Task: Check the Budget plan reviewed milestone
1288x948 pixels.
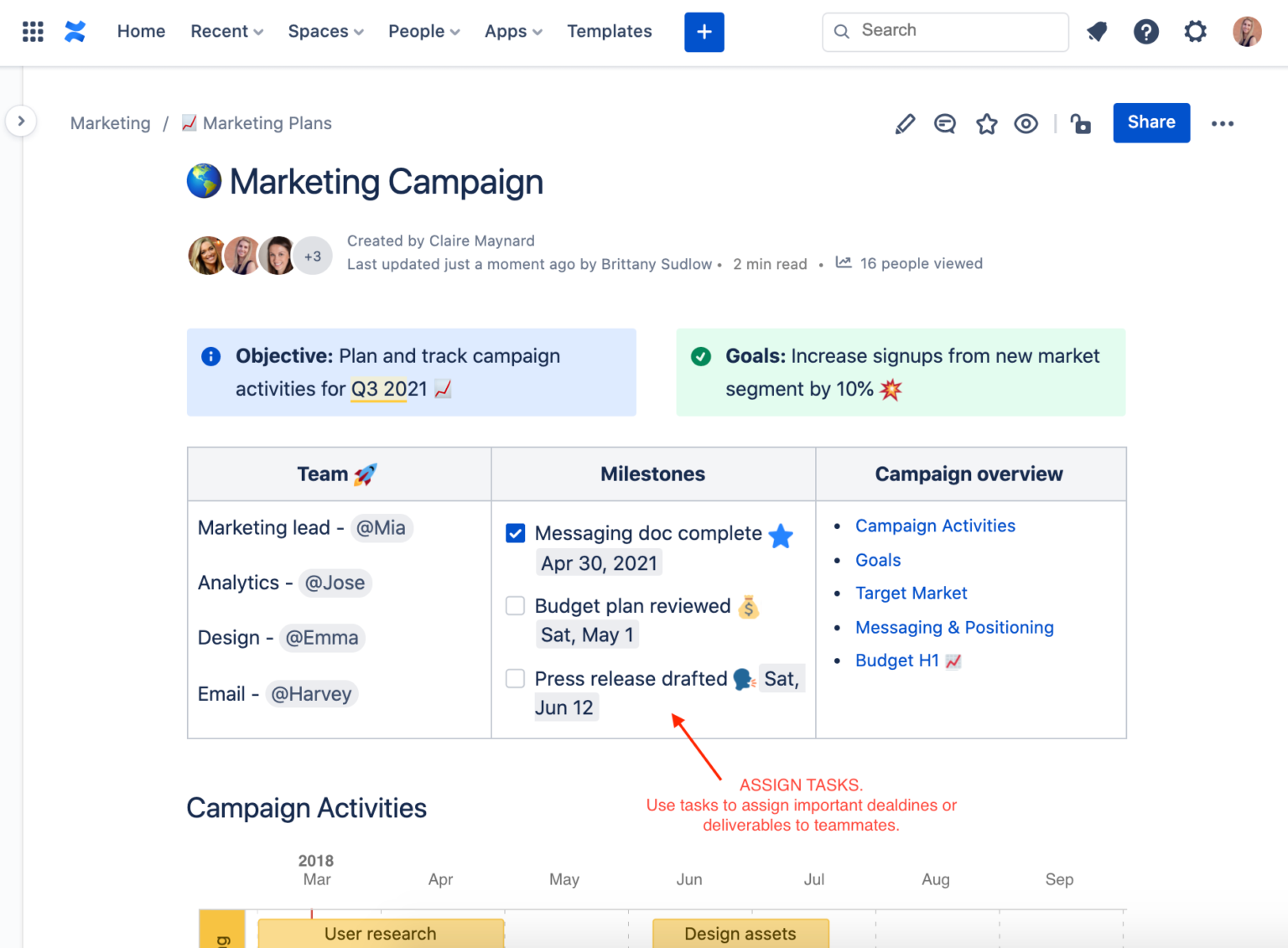Action: pyautogui.click(x=515, y=605)
